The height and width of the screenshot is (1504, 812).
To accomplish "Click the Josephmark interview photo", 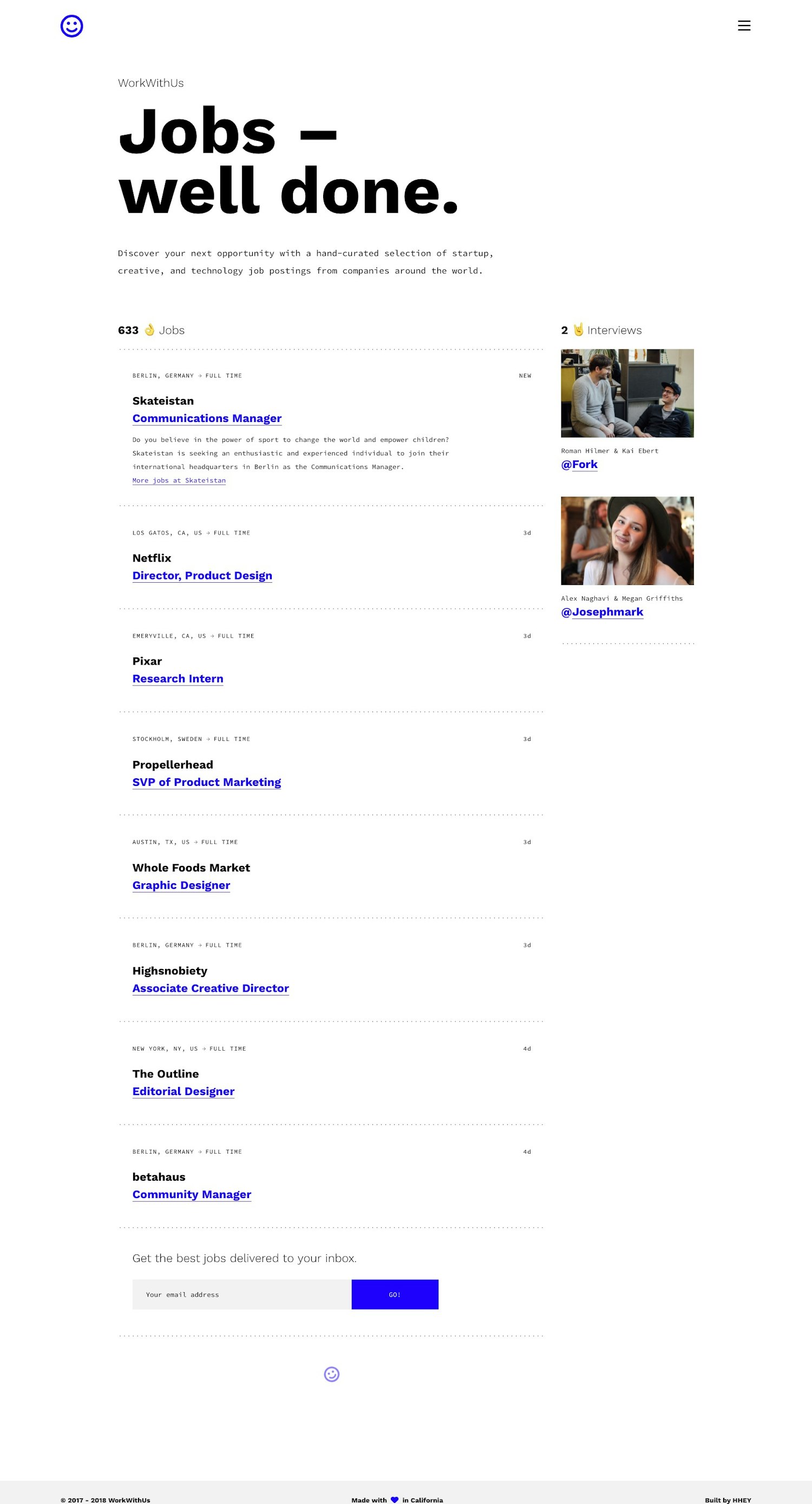I will tap(627, 541).
